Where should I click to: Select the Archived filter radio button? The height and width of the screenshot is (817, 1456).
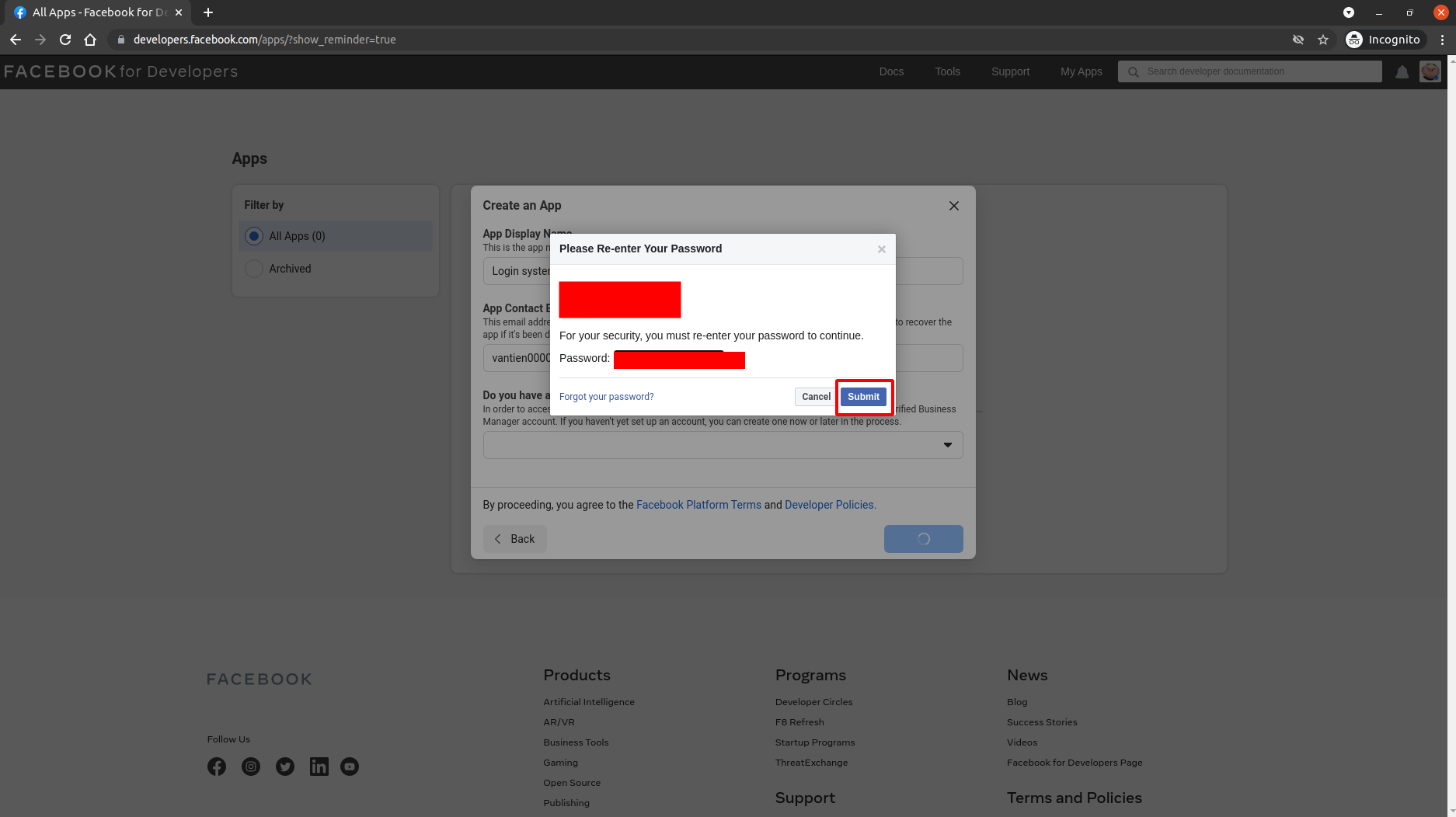[x=254, y=269]
